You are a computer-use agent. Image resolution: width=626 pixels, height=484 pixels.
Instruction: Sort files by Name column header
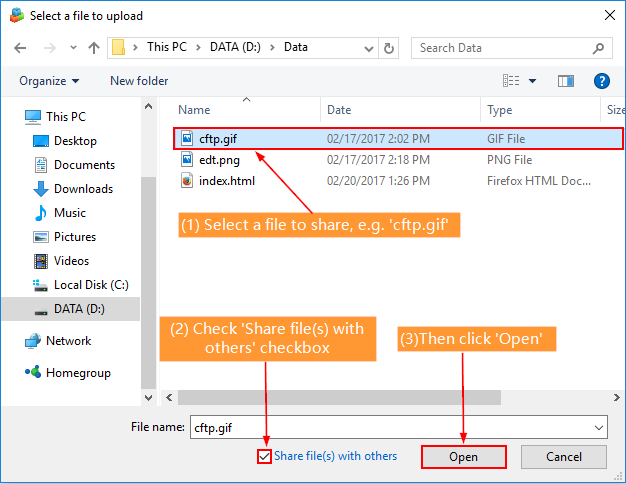coord(194,110)
